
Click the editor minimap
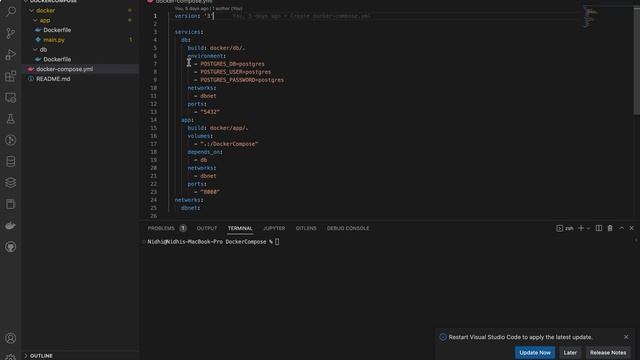click(x=589, y=17)
